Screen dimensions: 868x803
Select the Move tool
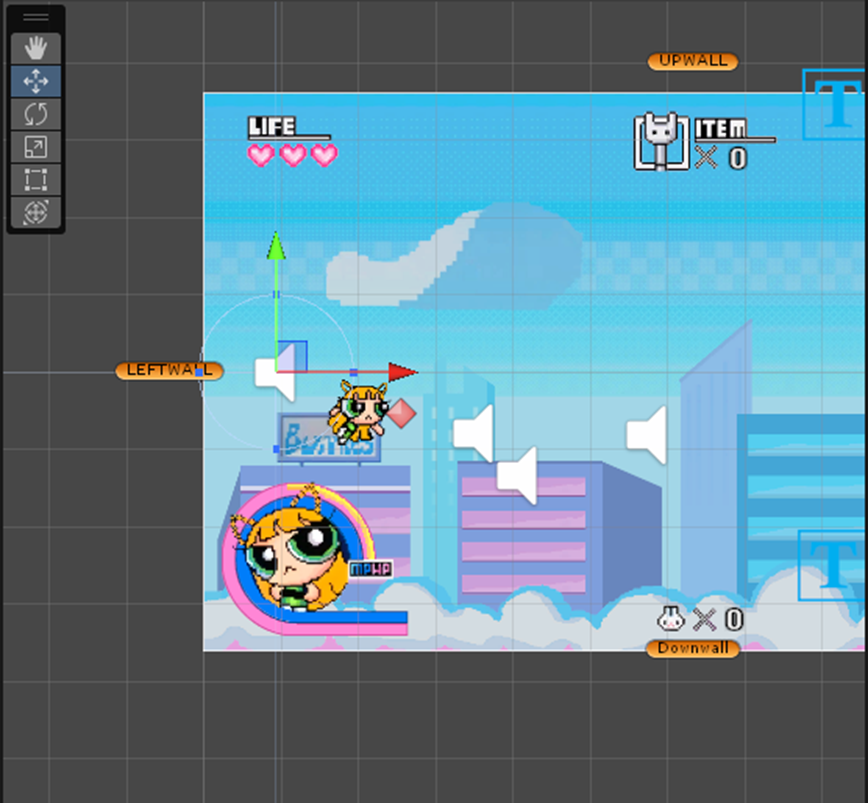35,81
